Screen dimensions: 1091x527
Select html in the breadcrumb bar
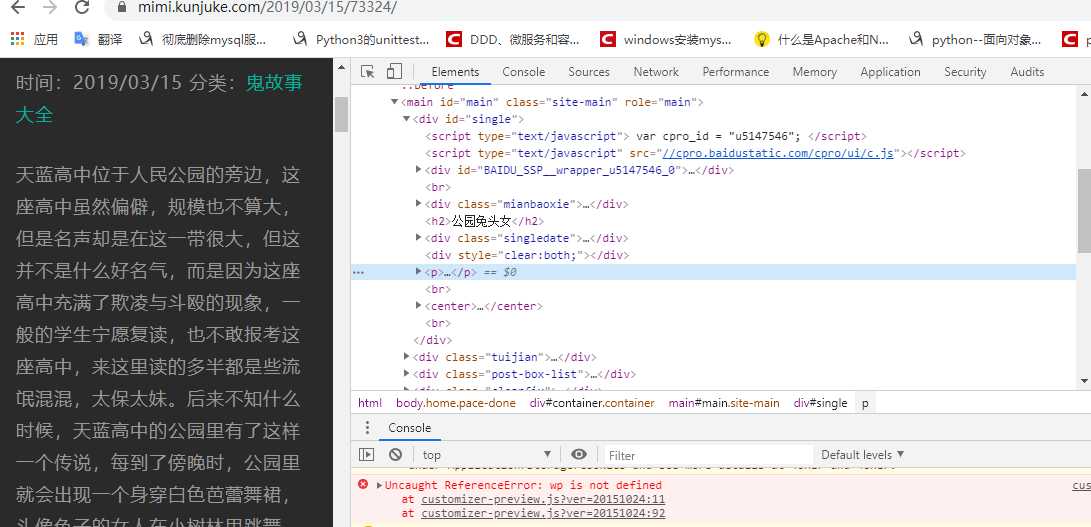(370, 403)
